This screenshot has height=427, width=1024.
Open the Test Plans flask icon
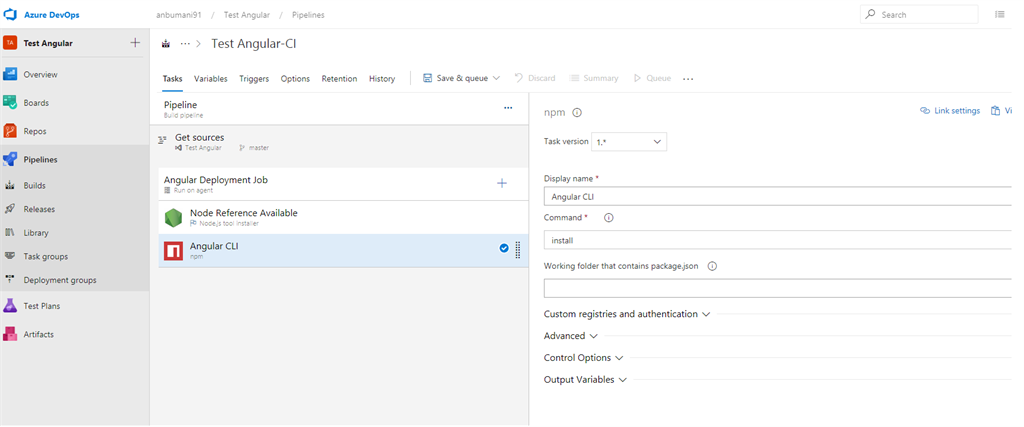tap(10, 306)
